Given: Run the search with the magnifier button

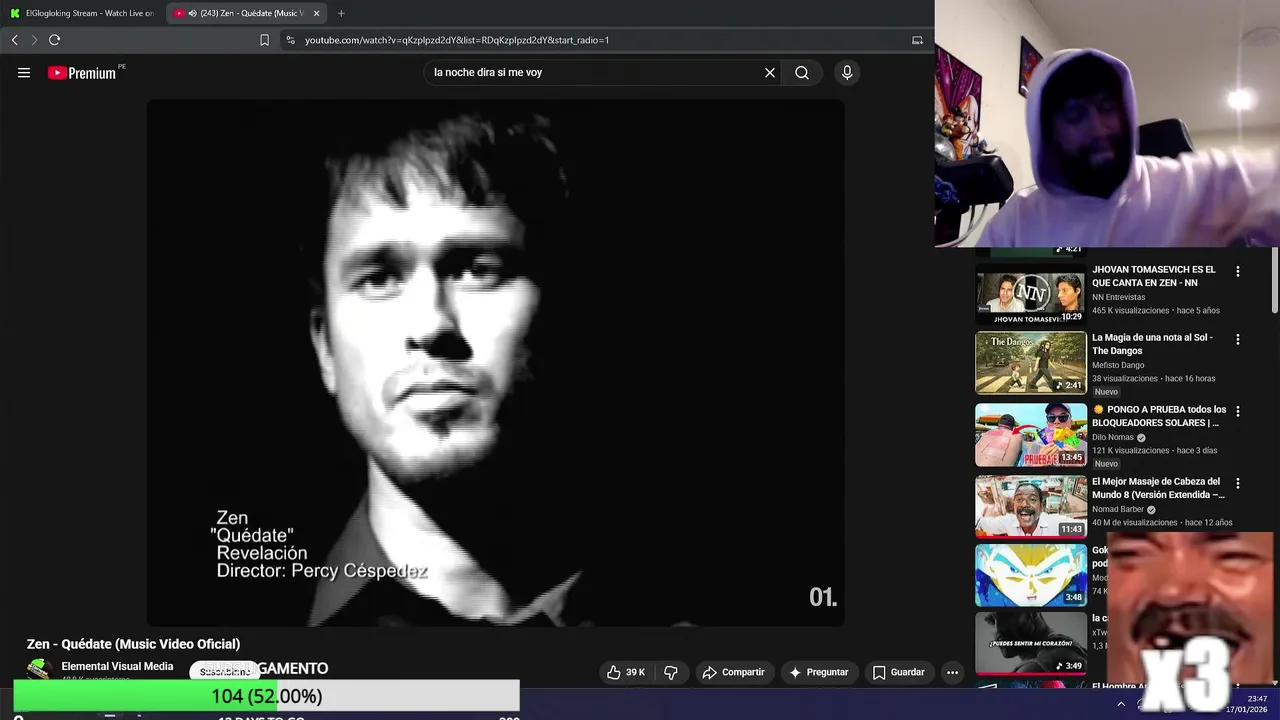Looking at the screenshot, I should (802, 73).
